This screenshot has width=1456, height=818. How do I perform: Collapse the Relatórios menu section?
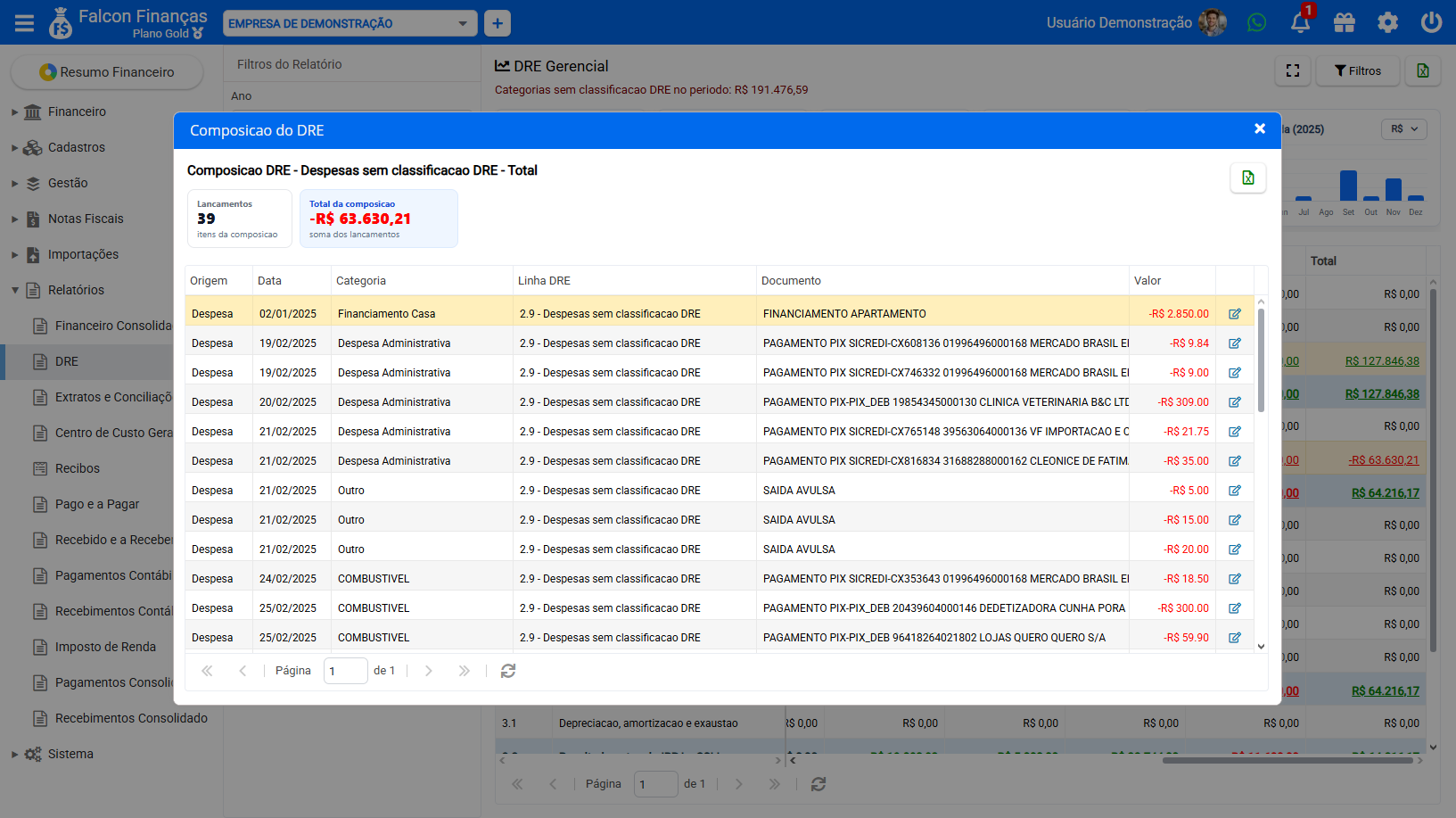click(x=76, y=290)
